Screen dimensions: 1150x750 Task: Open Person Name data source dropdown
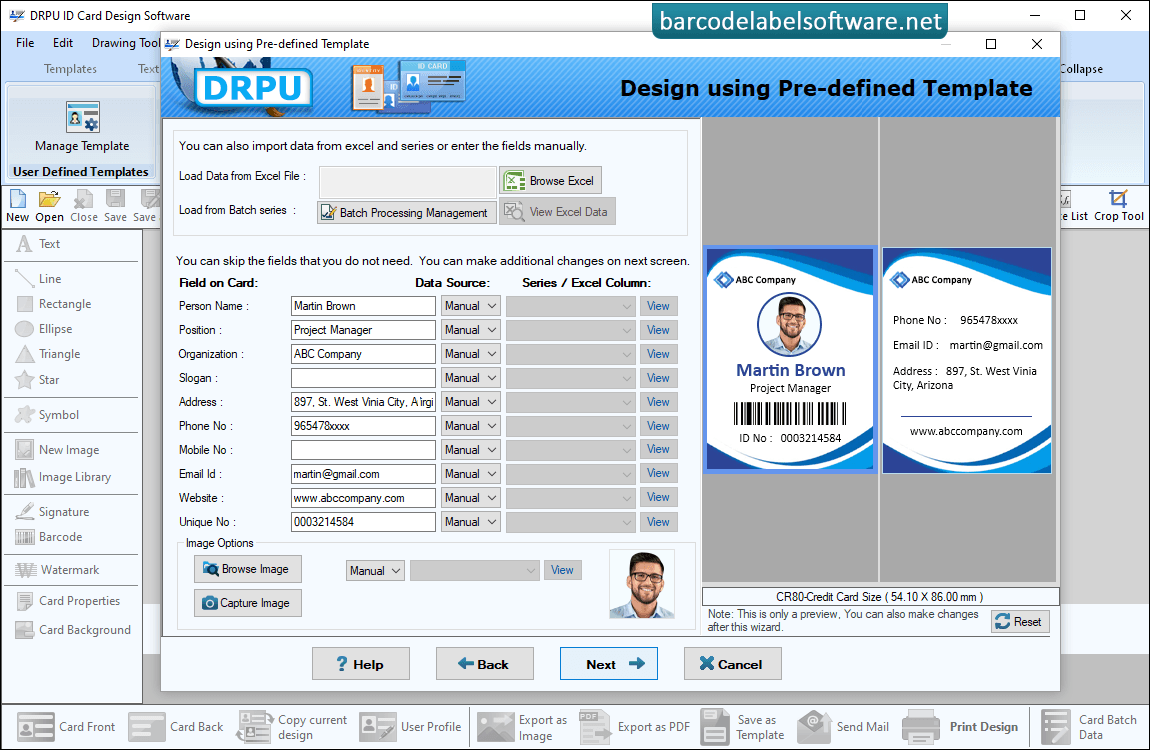click(x=470, y=306)
